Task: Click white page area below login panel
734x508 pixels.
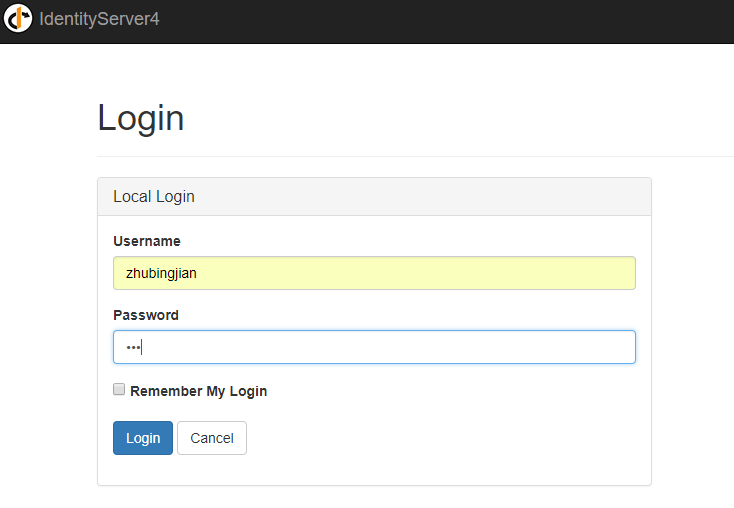Action: pos(374,498)
